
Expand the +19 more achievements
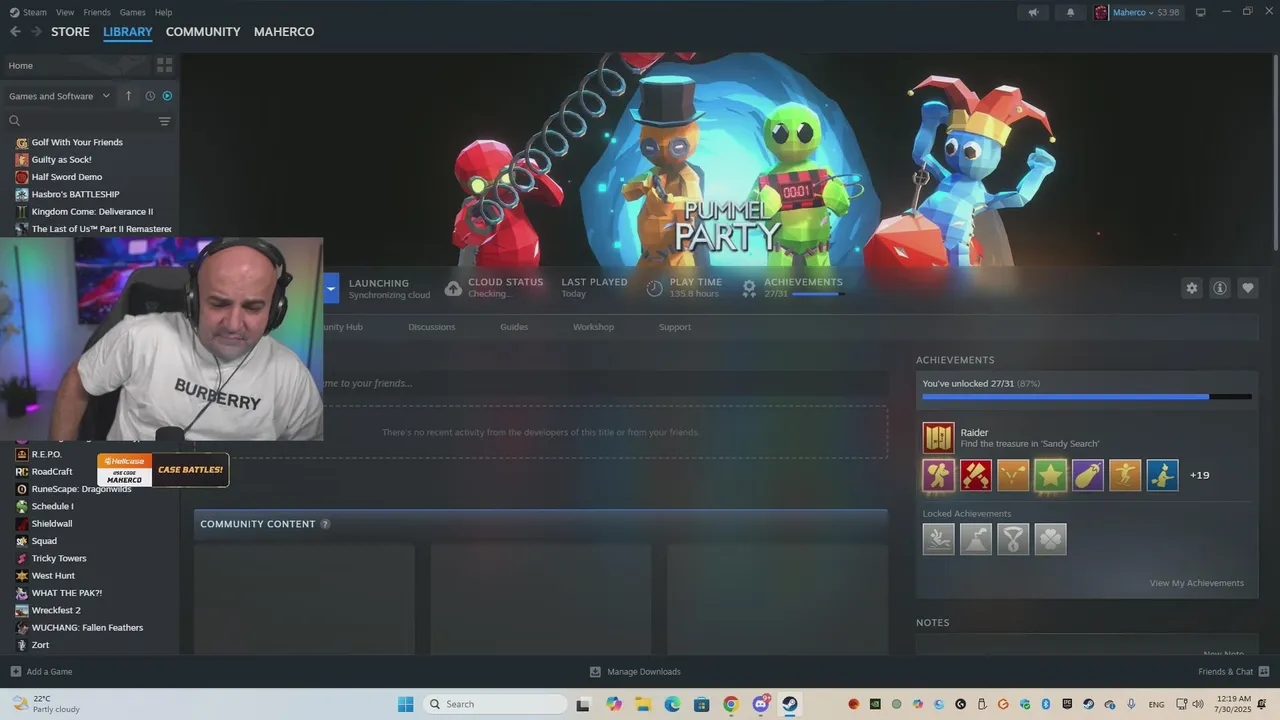click(1199, 475)
